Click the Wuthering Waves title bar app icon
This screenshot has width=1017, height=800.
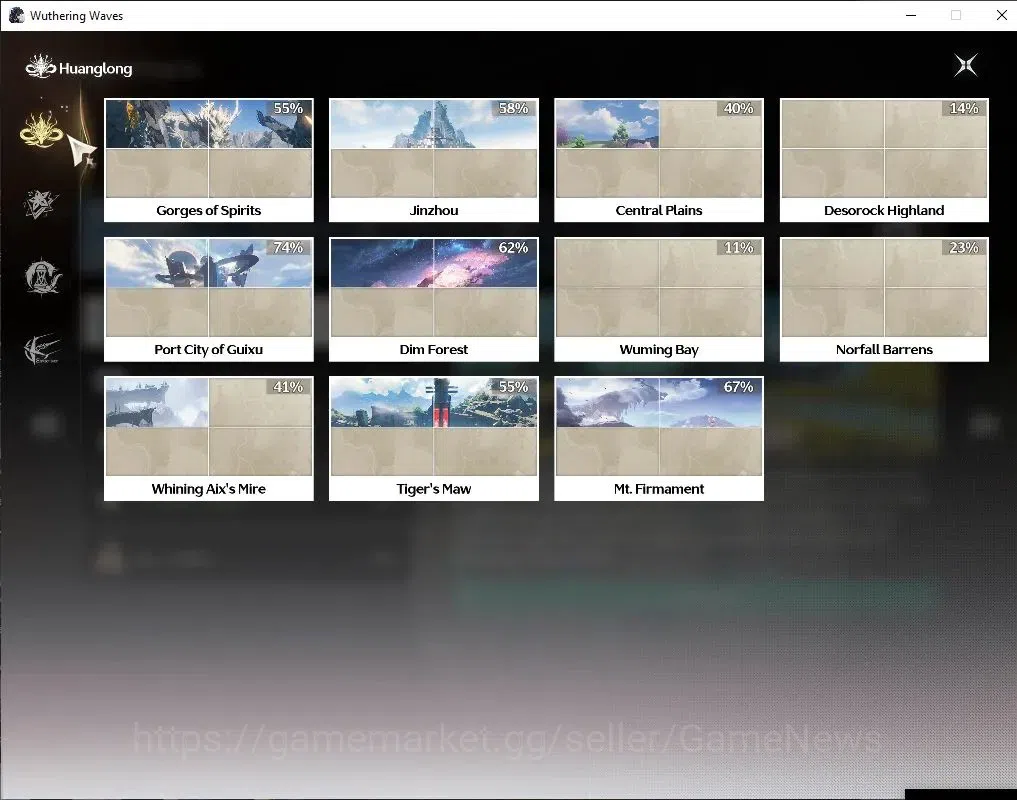click(17, 15)
